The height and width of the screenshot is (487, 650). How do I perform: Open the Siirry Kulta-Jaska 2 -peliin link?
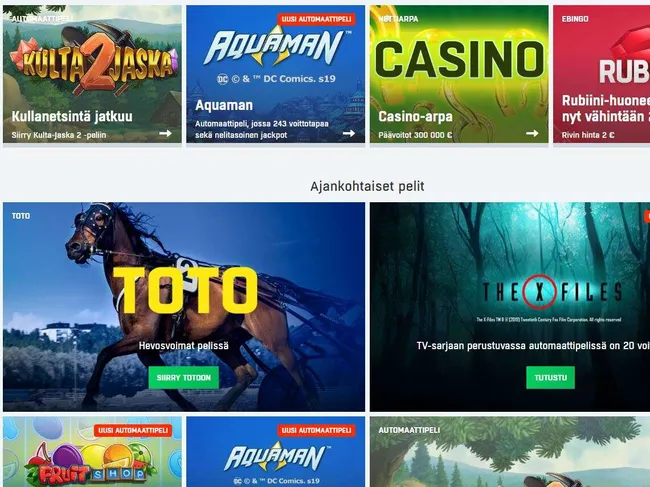pyautogui.click(x=59, y=135)
